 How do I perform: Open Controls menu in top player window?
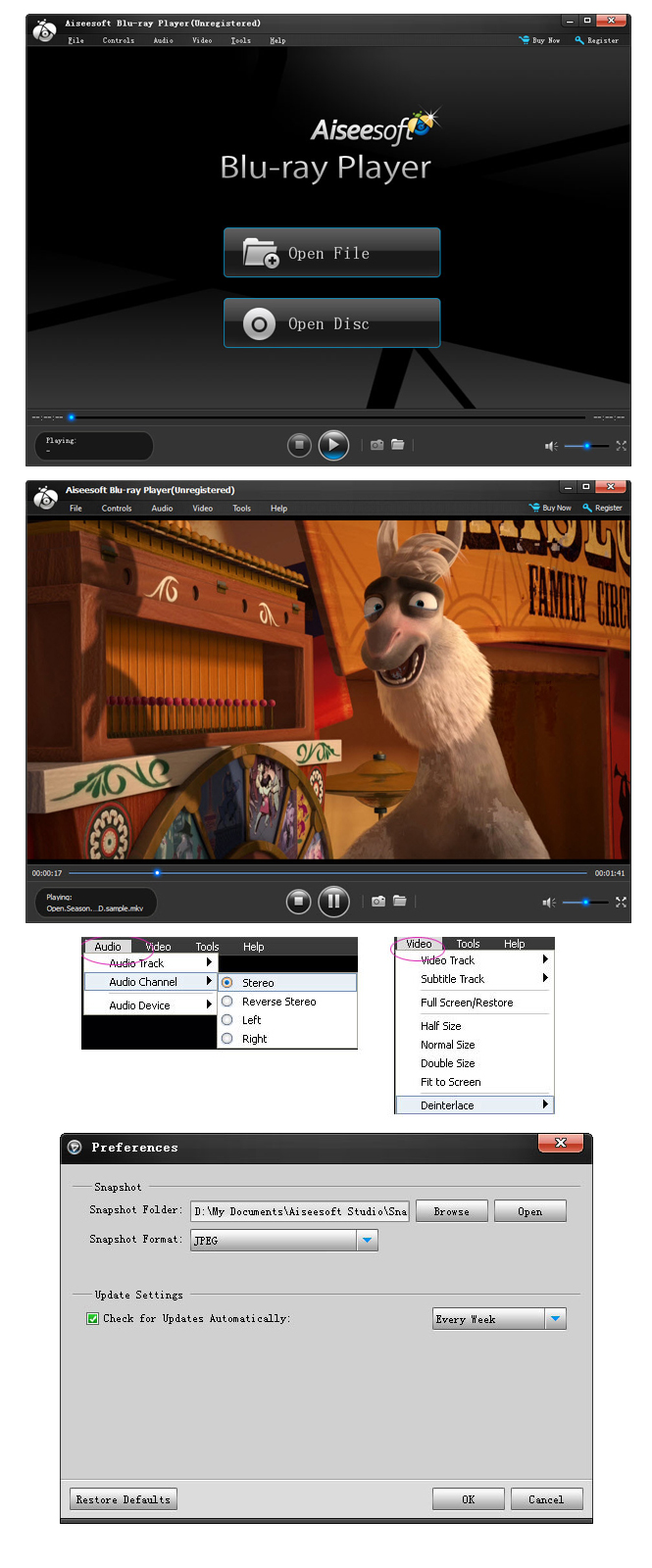[119, 40]
